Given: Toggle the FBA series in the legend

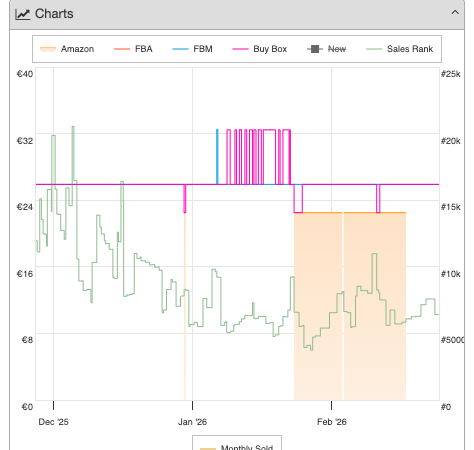Looking at the screenshot, I should point(133,49).
